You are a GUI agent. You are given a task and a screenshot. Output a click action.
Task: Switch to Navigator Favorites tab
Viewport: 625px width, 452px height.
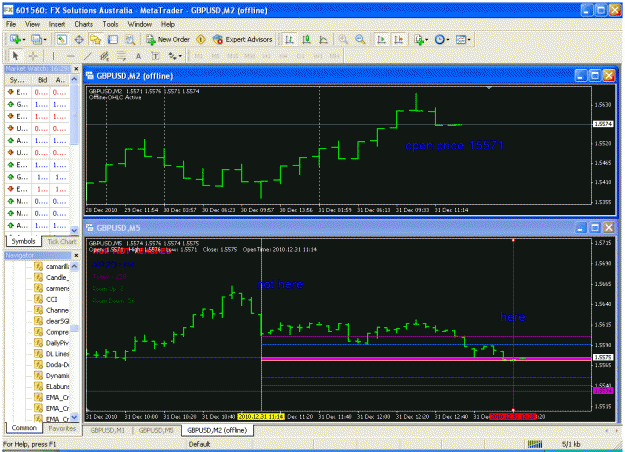[x=62, y=428]
